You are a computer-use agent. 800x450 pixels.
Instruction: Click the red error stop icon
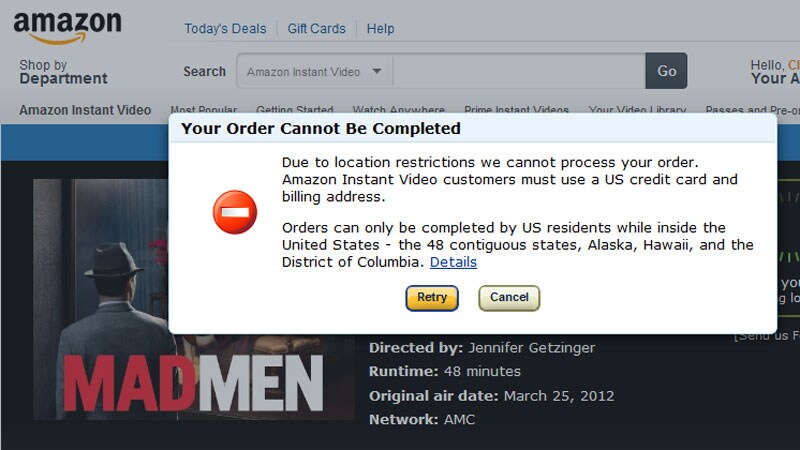pyautogui.click(x=235, y=212)
